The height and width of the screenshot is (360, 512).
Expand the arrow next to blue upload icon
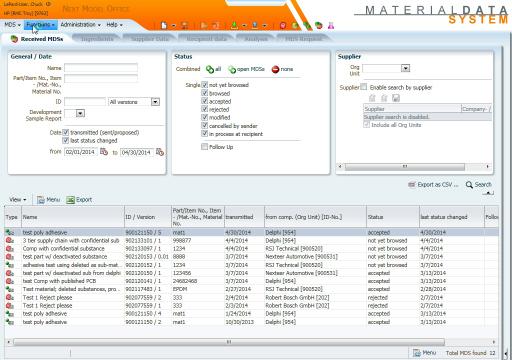pyautogui.click(x=264, y=26)
